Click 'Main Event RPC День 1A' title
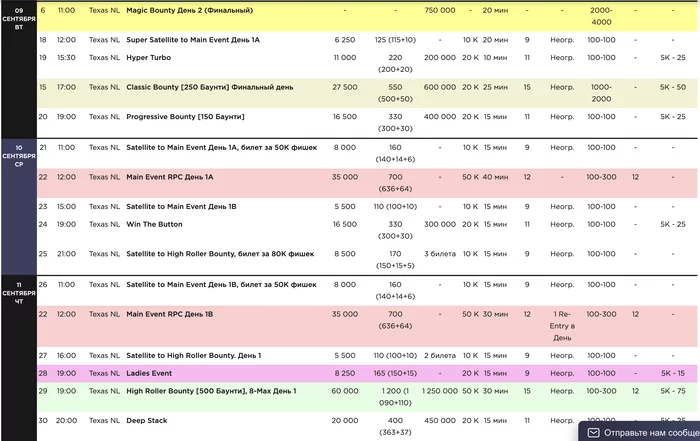Viewport: 700px width, 441px height. [170, 177]
